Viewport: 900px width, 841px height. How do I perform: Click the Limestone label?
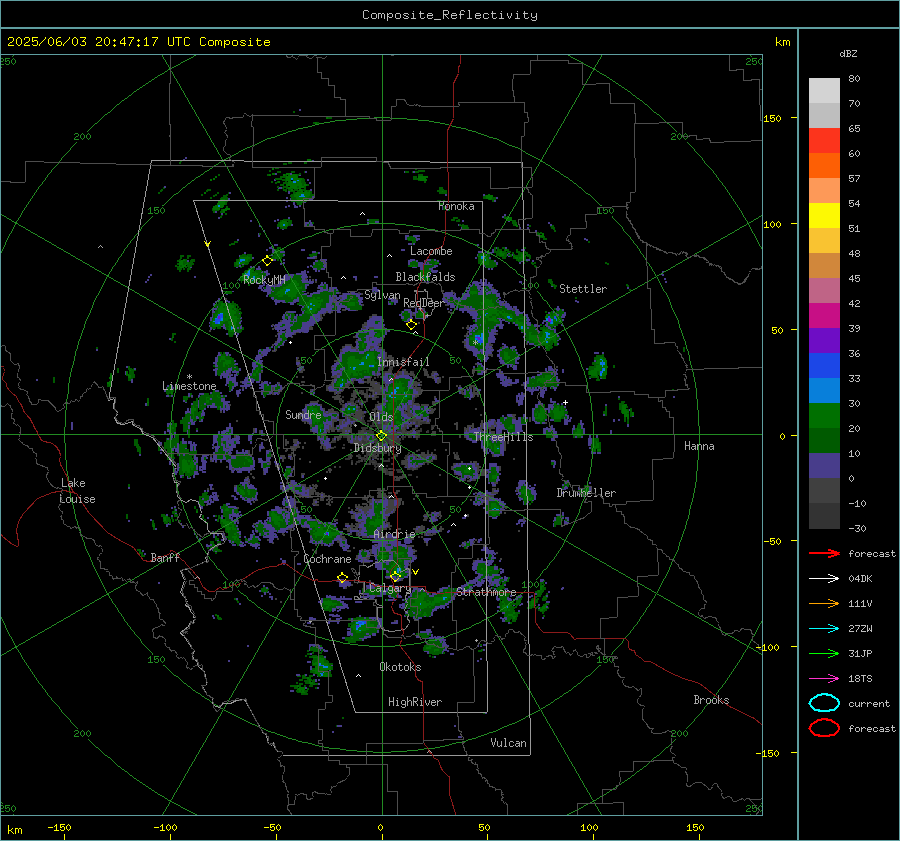(189, 386)
